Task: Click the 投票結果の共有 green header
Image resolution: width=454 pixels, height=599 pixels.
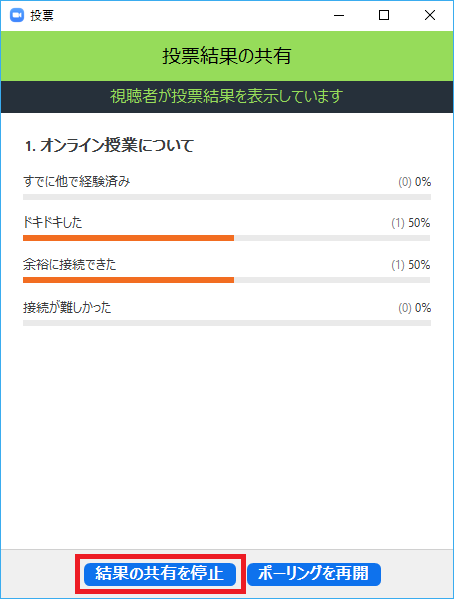Action: [x=227, y=56]
